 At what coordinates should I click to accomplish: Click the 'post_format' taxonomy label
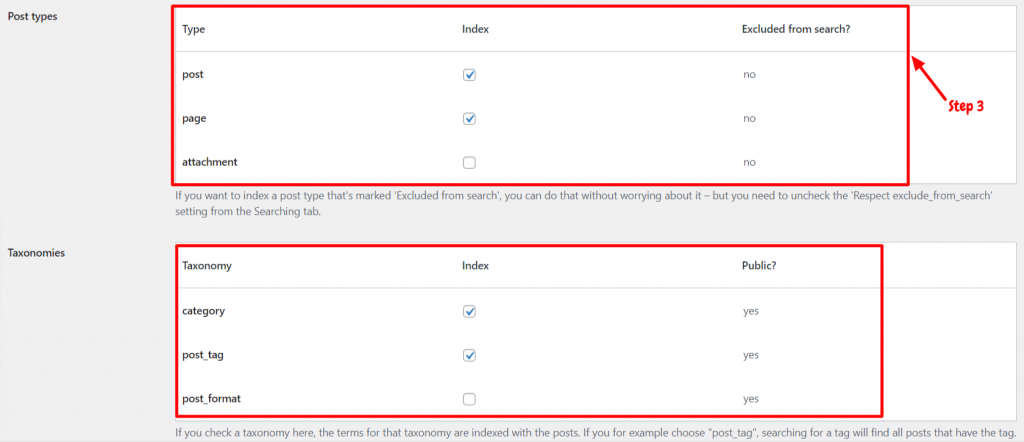[212, 399]
